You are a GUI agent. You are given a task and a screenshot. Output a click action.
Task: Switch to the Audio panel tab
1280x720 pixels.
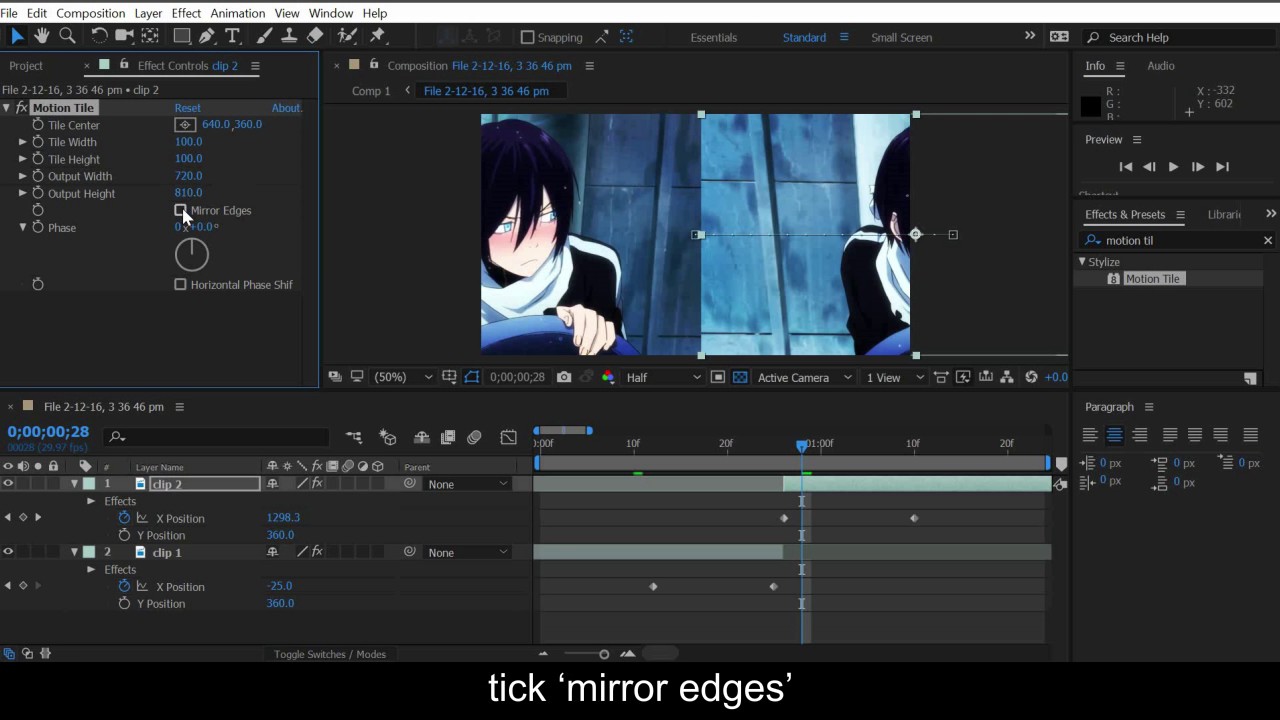coord(1161,66)
